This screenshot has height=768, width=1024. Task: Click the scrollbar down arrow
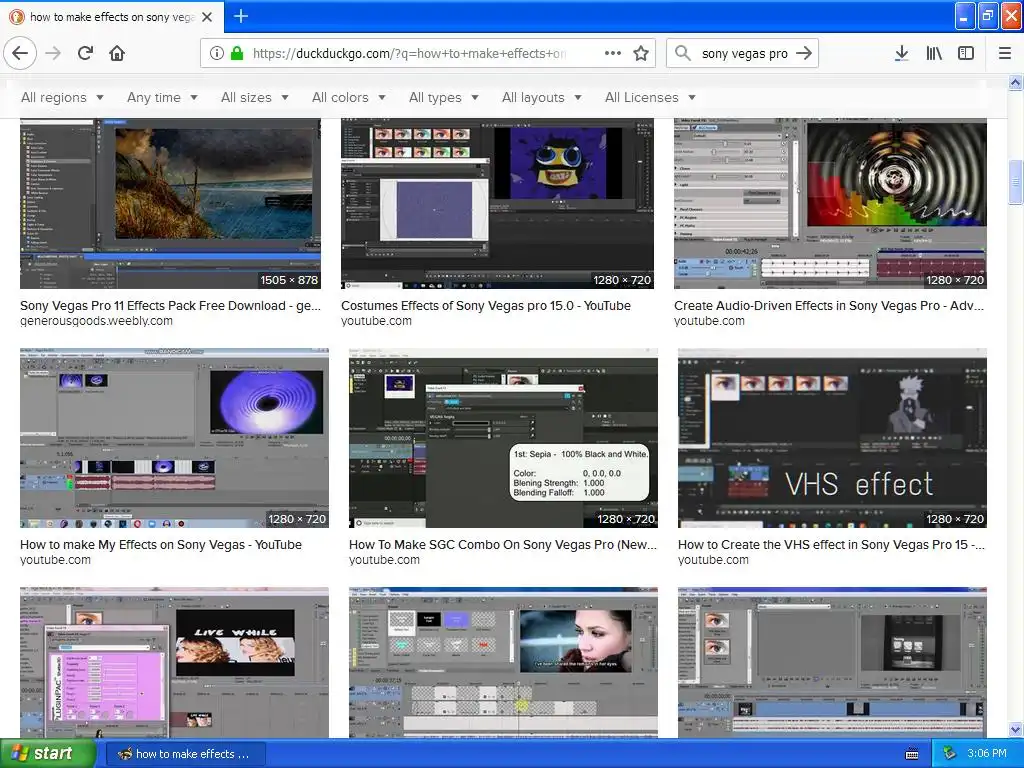tap(1015, 729)
